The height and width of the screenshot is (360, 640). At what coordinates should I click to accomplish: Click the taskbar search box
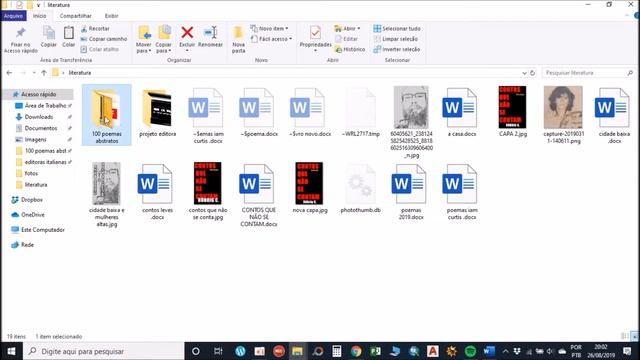104,351
